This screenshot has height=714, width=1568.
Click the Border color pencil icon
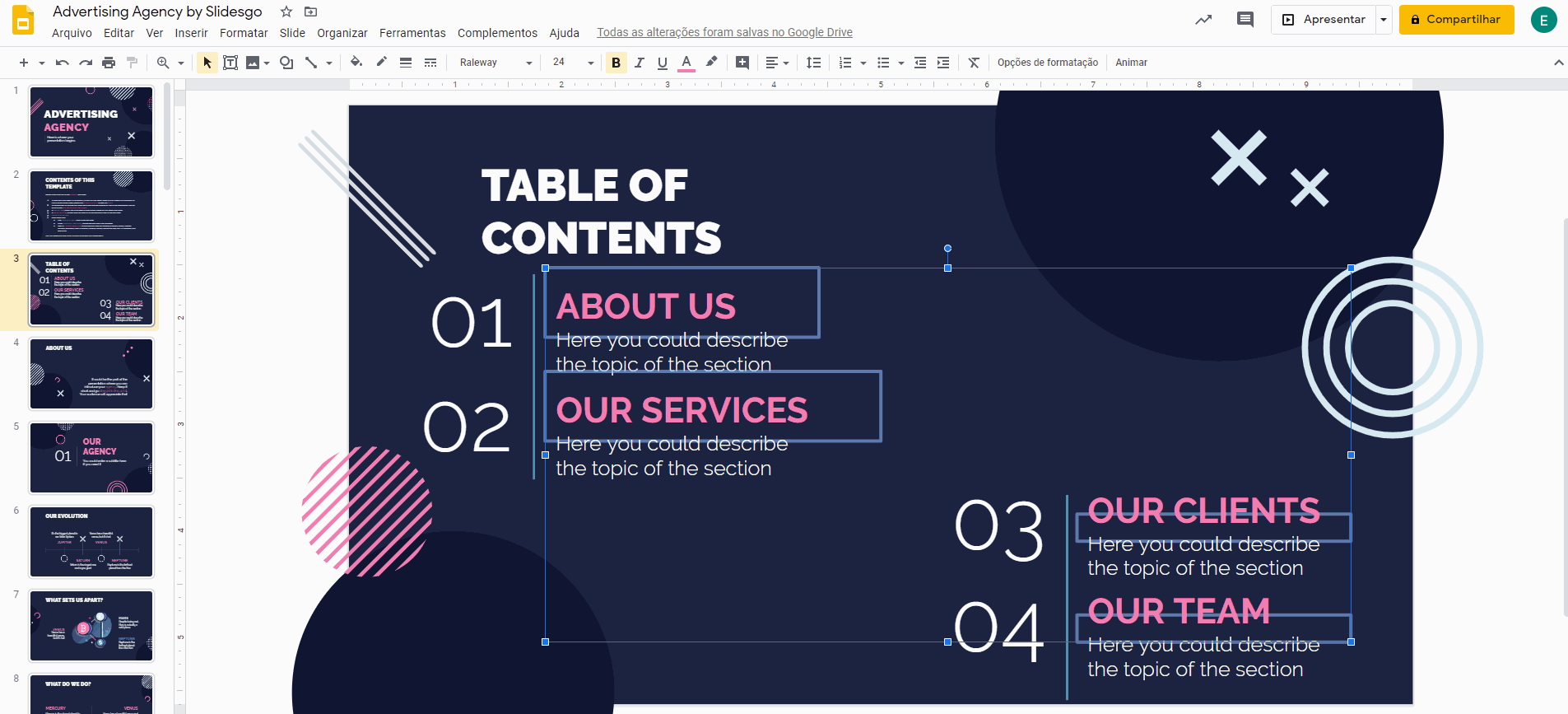pos(381,62)
